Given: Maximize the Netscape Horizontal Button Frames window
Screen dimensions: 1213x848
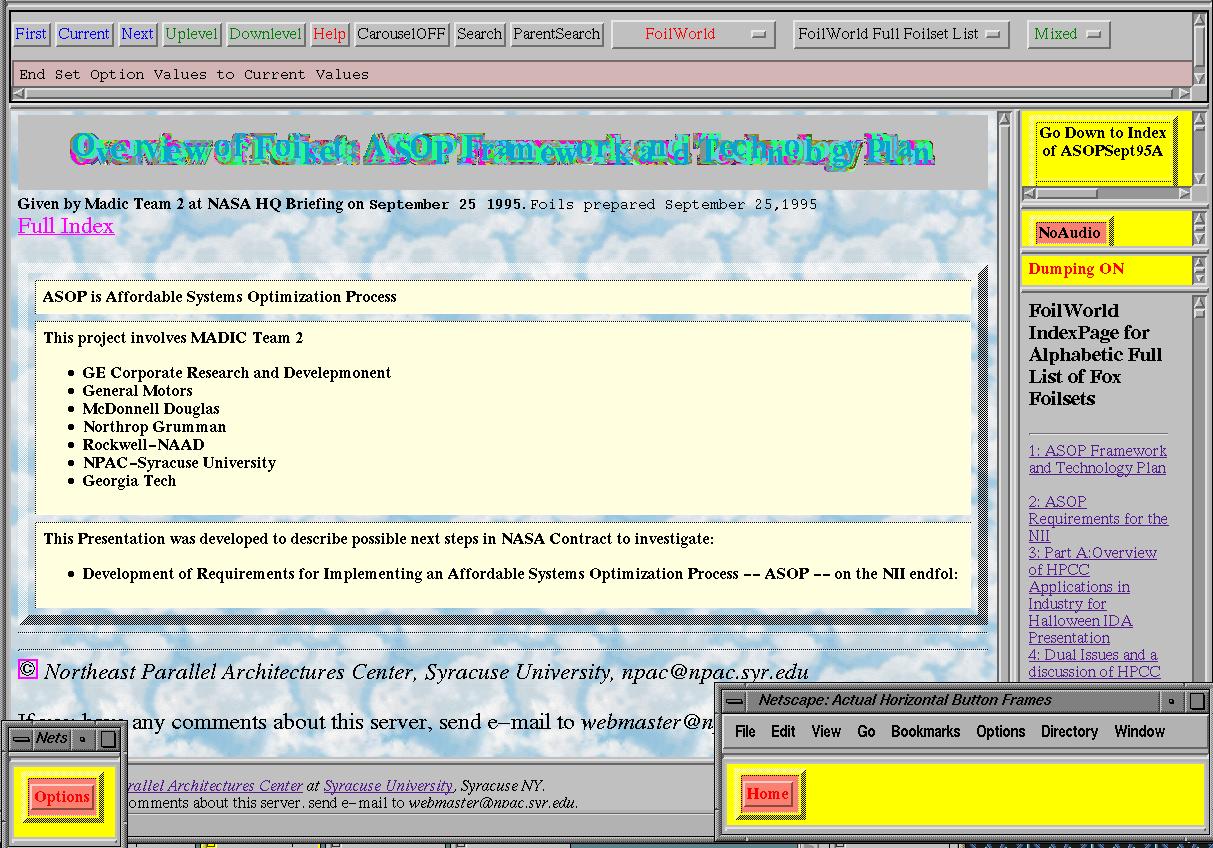Looking at the screenshot, I should (x=1197, y=701).
